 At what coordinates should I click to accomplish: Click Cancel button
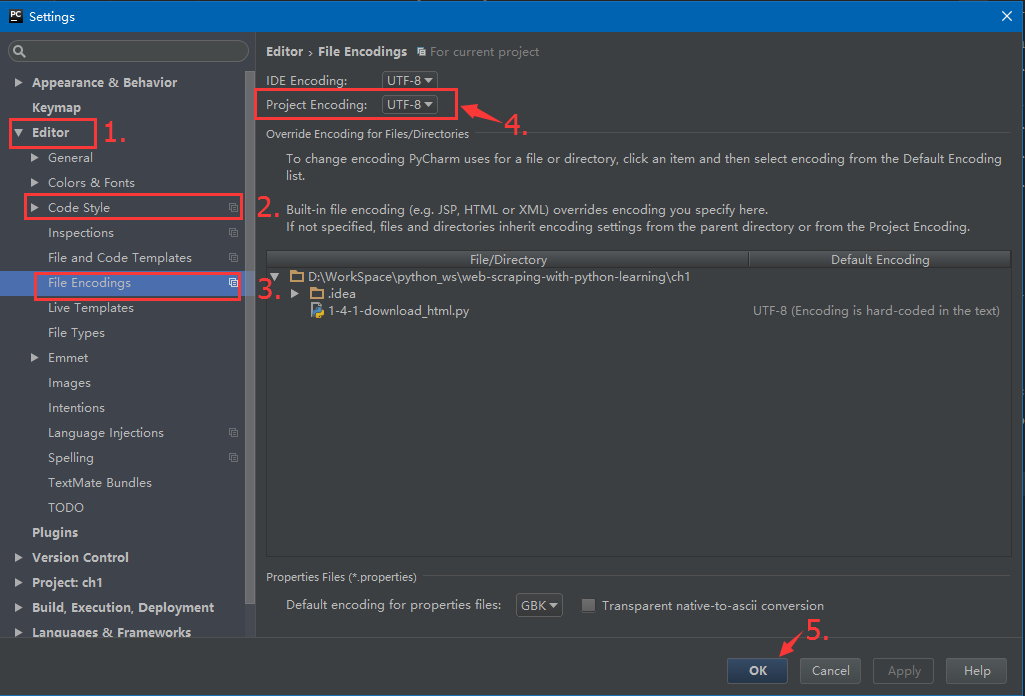point(830,671)
